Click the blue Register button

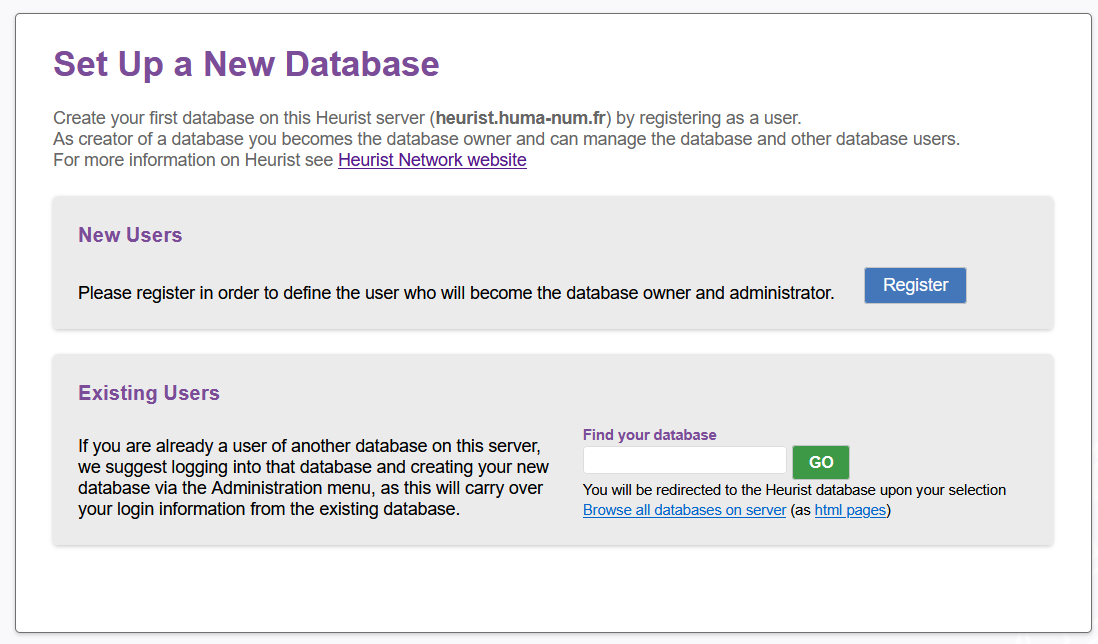click(x=915, y=285)
